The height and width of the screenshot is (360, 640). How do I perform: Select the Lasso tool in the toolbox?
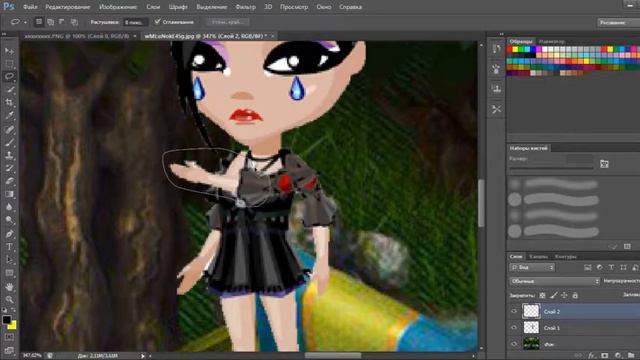point(9,76)
